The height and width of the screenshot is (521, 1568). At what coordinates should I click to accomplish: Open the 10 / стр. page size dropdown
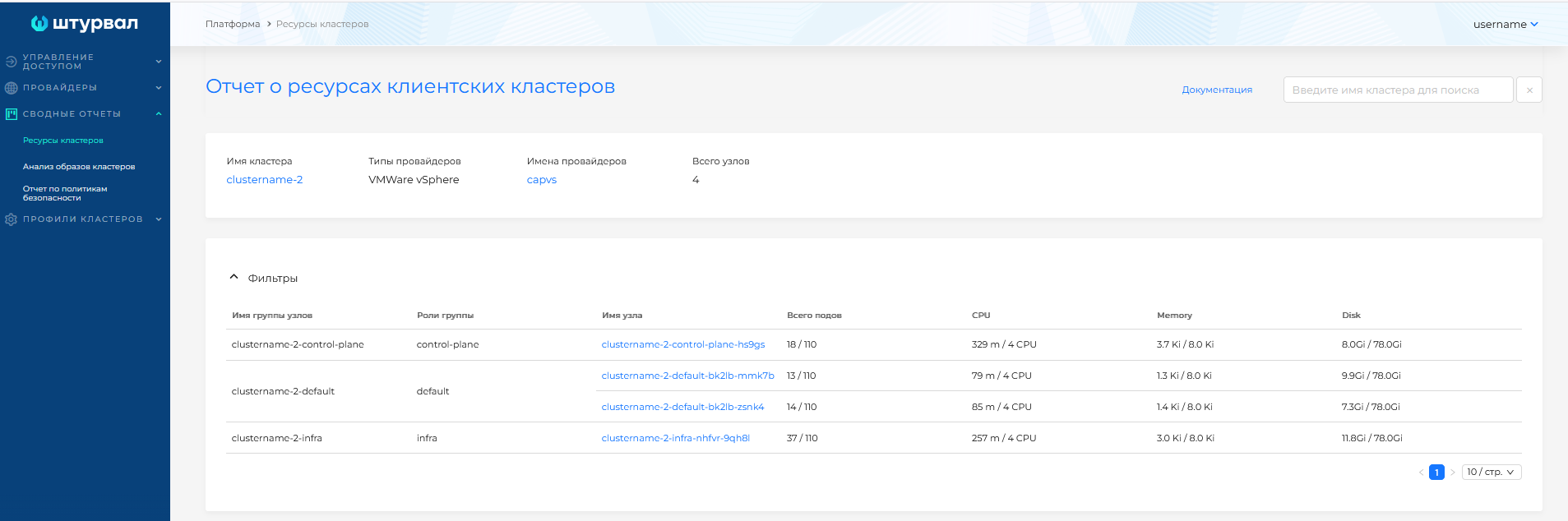click(x=1492, y=472)
